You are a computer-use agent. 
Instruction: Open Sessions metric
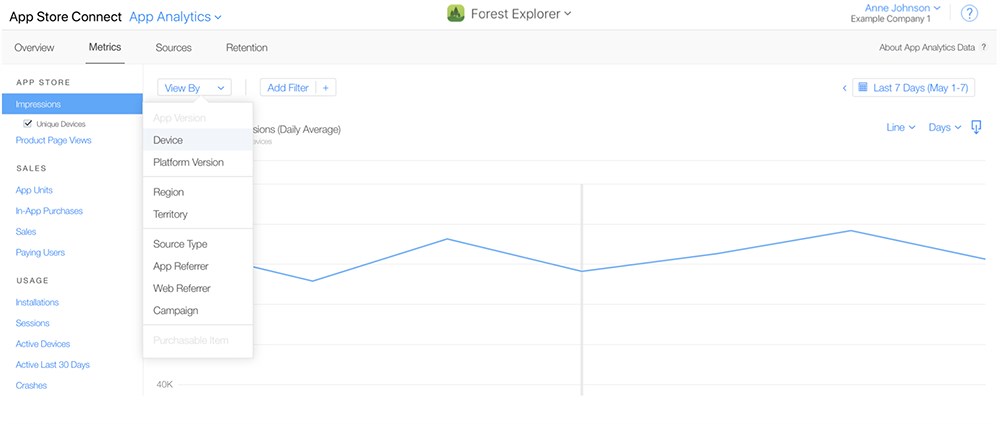(x=33, y=323)
